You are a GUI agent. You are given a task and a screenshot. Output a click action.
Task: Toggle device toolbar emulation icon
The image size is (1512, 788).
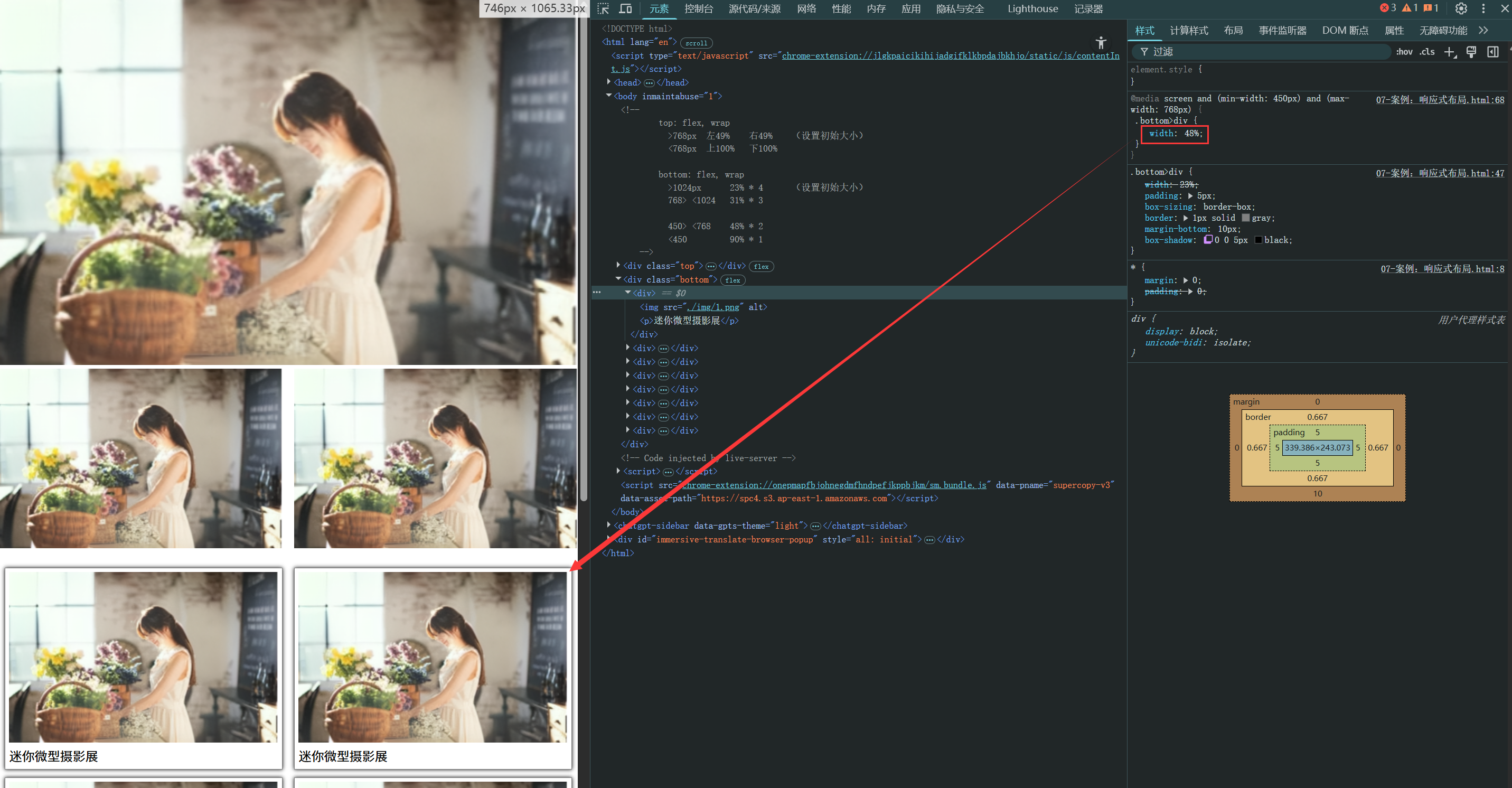point(625,9)
